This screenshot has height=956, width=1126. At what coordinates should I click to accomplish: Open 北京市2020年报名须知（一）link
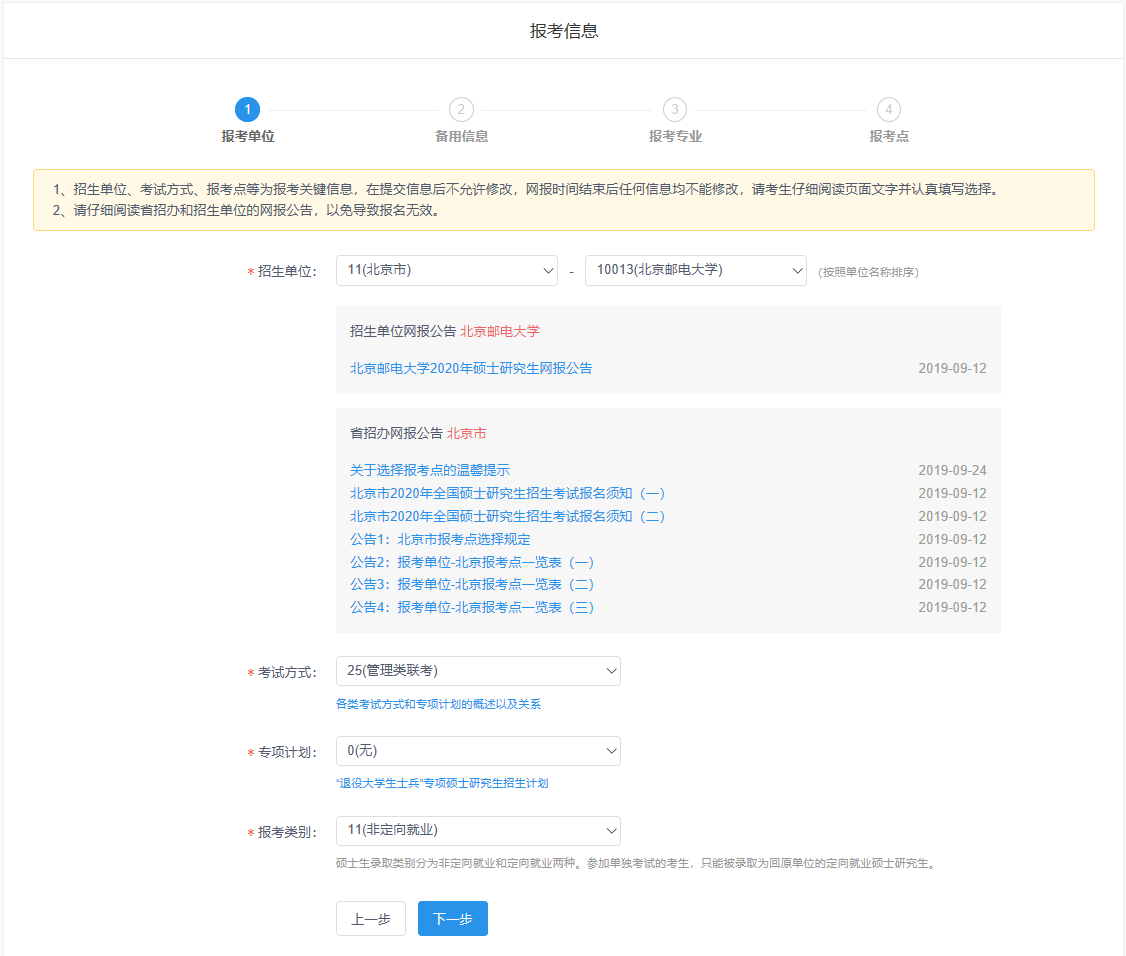pos(507,493)
